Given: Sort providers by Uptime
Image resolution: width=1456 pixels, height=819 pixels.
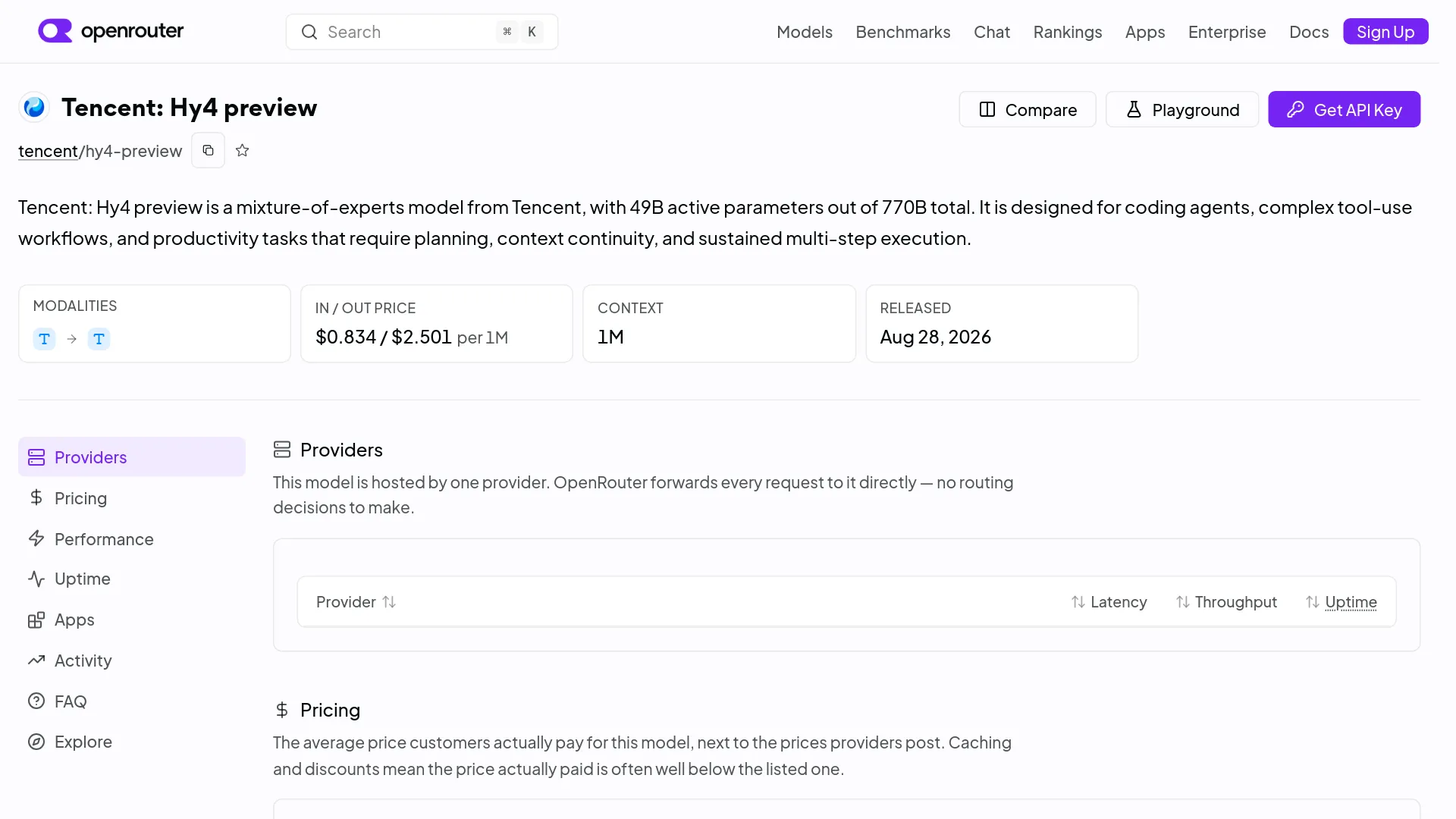Looking at the screenshot, I should tap(1341, 601).
